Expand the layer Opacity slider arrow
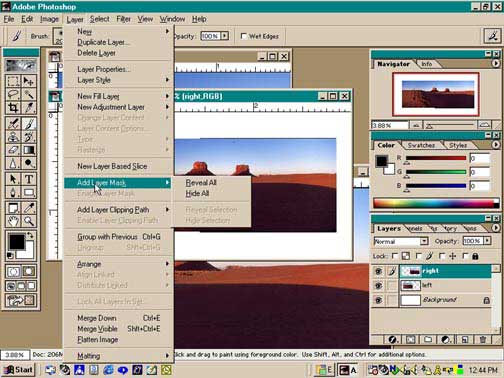Screen dimensions: 504x378 coord(488,240)
